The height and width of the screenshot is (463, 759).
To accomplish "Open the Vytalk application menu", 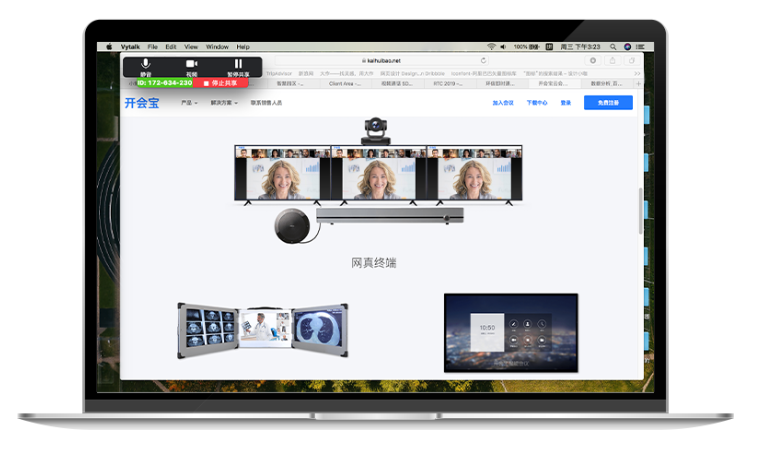I will click(130, 47).
